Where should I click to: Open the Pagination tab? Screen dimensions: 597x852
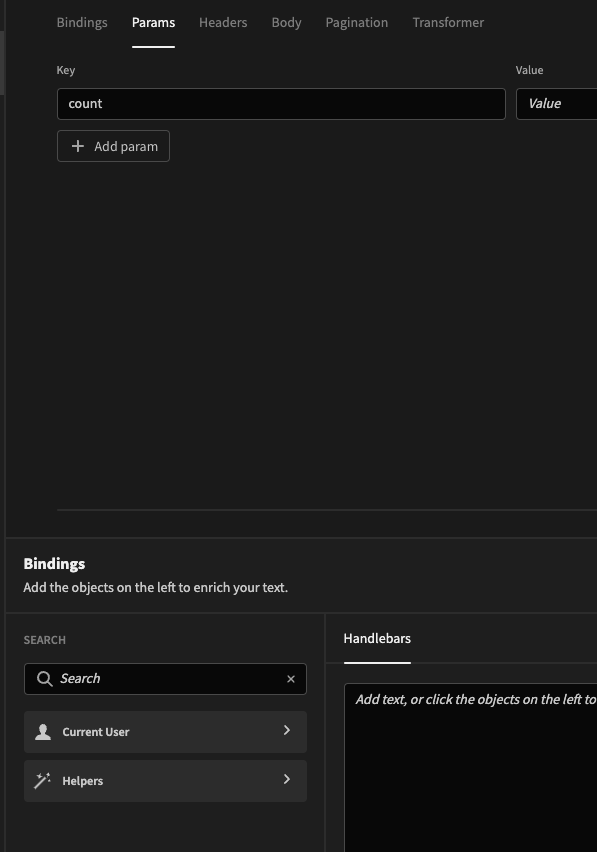tap(356, 22)
